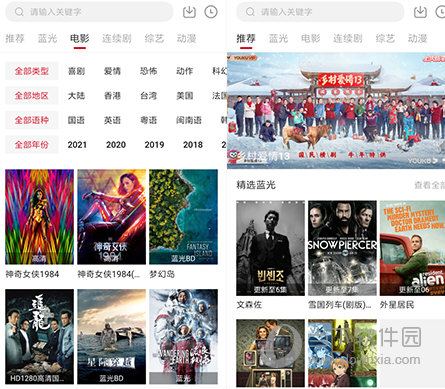
Task: Filter movies by 喜剧 genre
Action: coord(76,71)
